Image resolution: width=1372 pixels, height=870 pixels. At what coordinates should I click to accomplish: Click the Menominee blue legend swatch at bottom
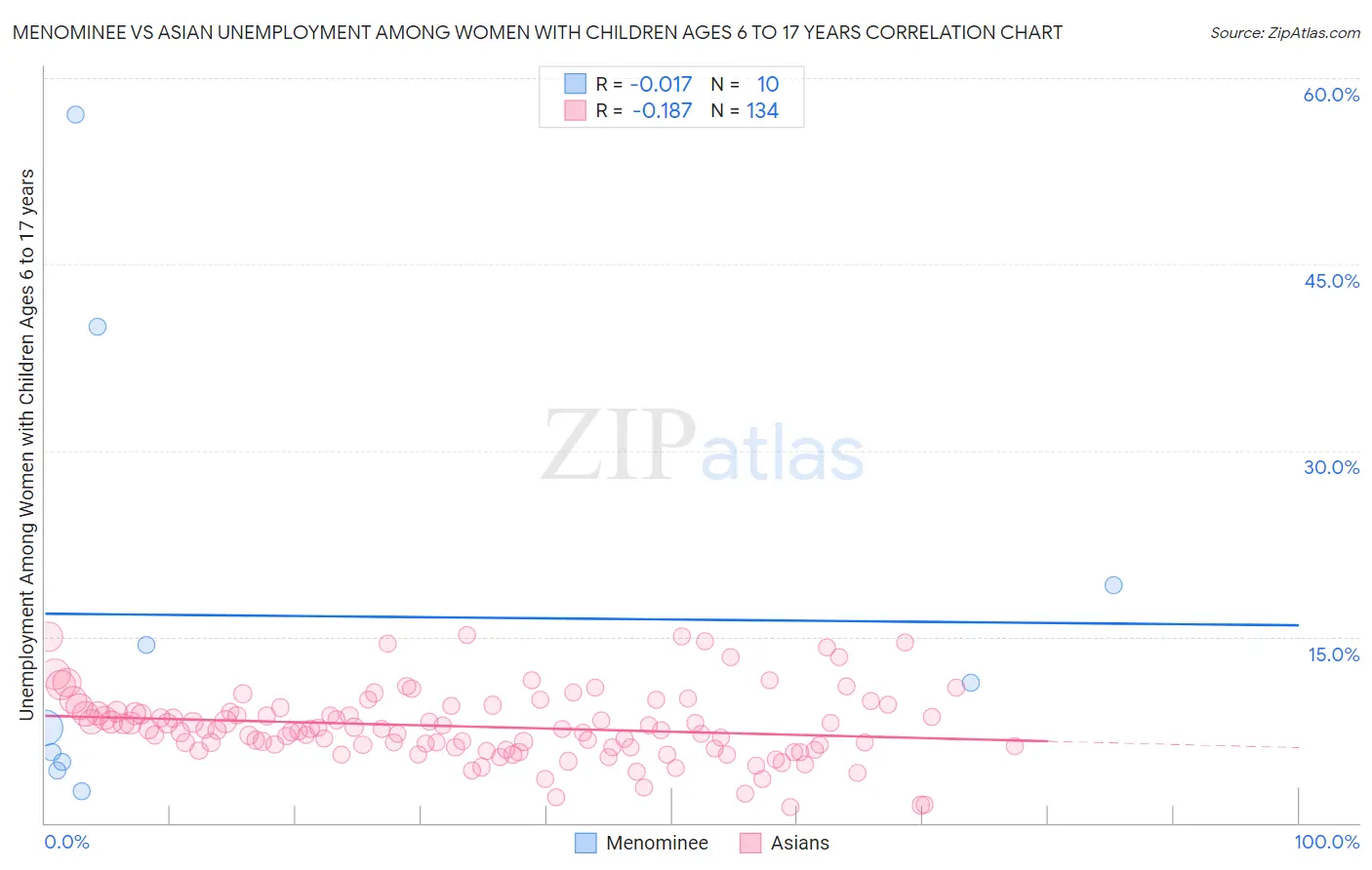[585, 844]
